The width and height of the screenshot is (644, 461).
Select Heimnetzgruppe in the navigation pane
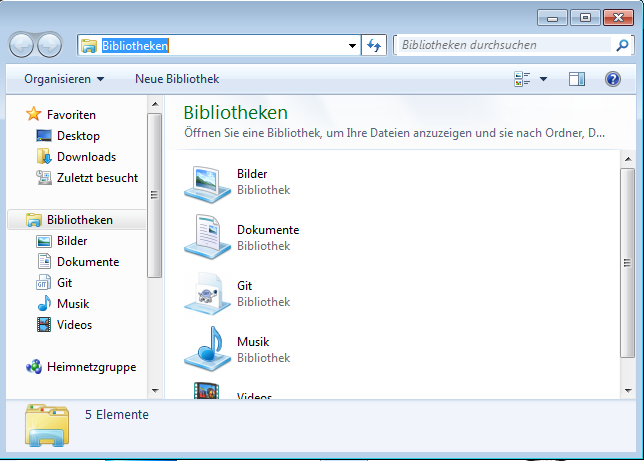91,367
